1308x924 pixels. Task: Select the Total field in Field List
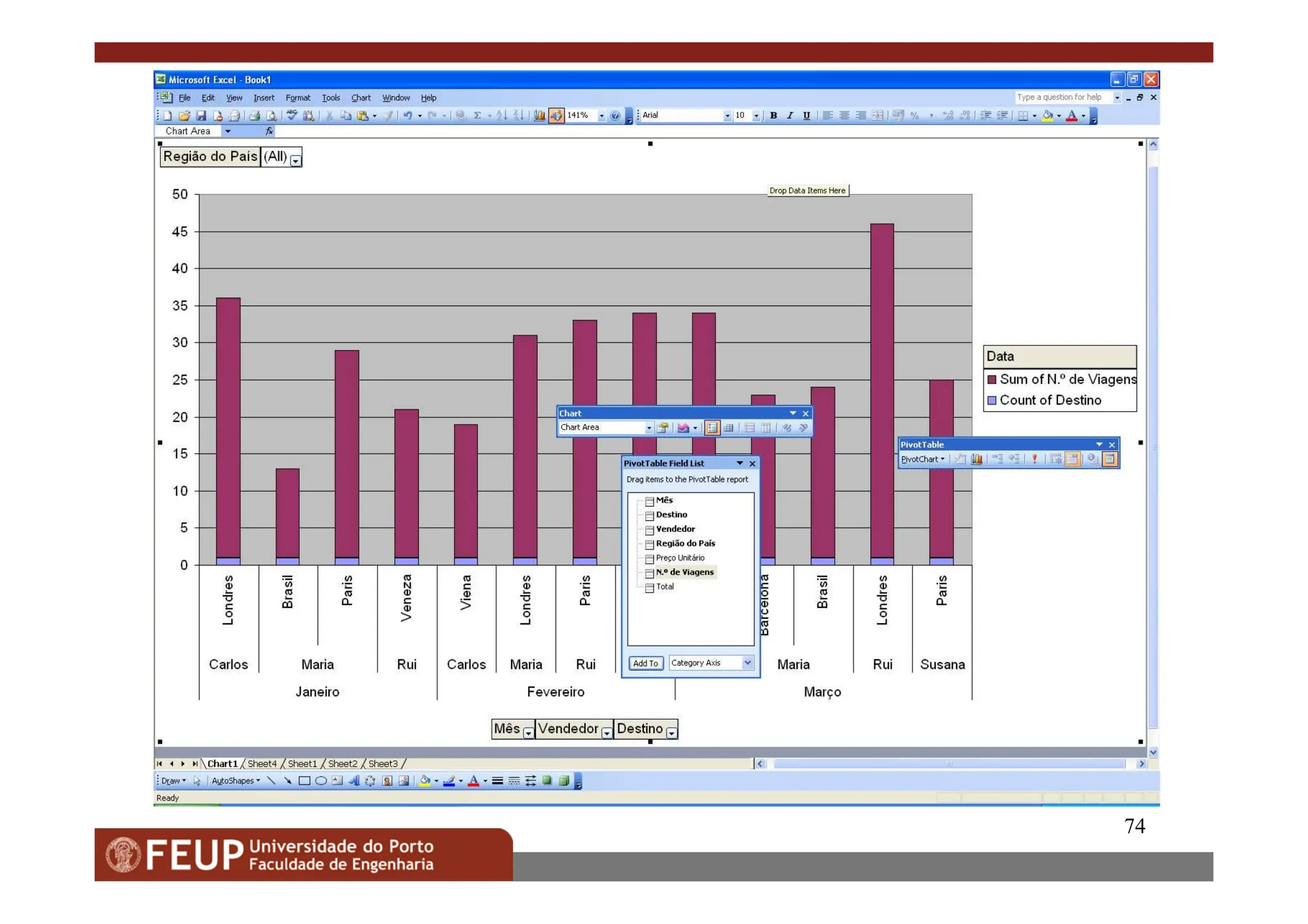coord(664,587)
